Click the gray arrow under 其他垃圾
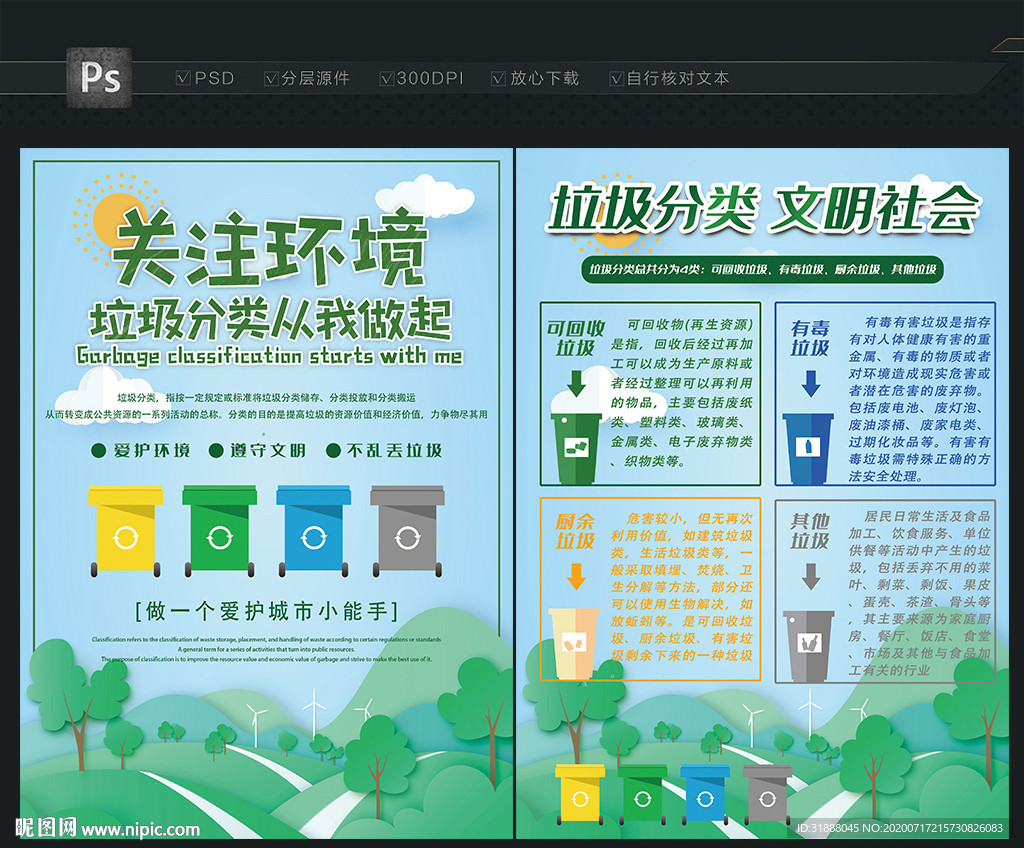 click(x=810, y=576)
